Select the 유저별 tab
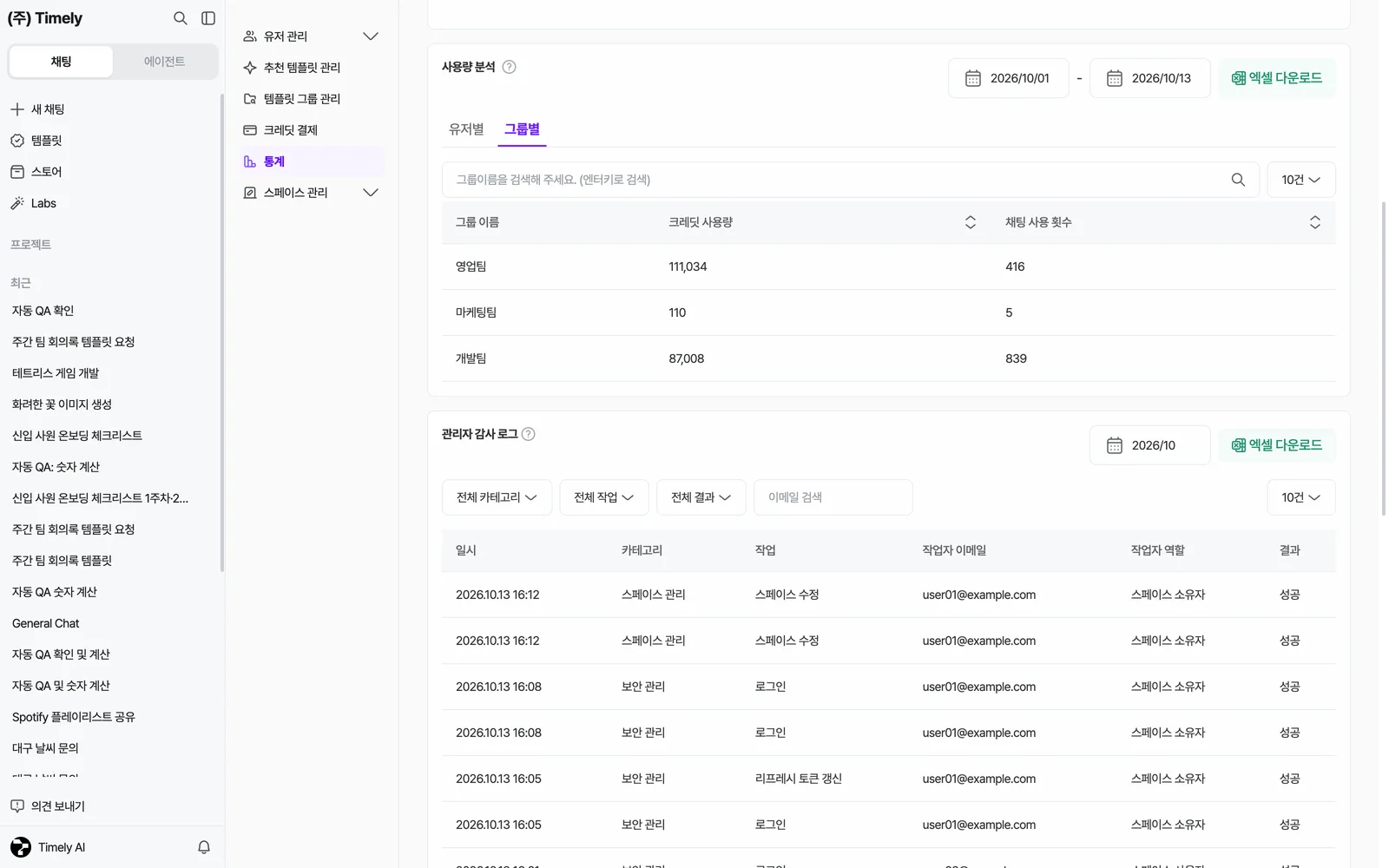 466,129
